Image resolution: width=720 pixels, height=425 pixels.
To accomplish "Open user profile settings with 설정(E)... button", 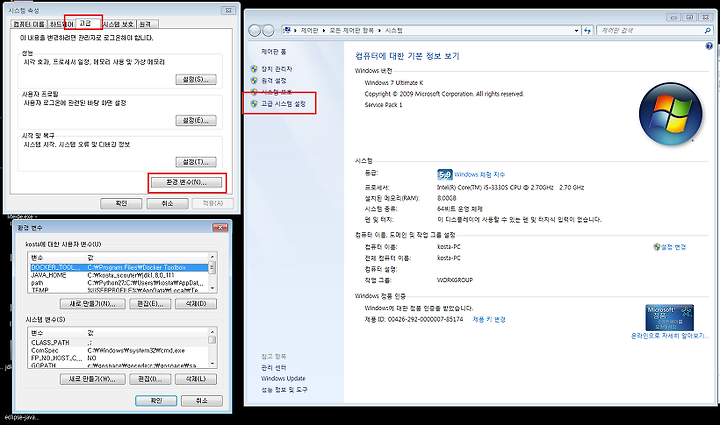I will click(196, 121).
